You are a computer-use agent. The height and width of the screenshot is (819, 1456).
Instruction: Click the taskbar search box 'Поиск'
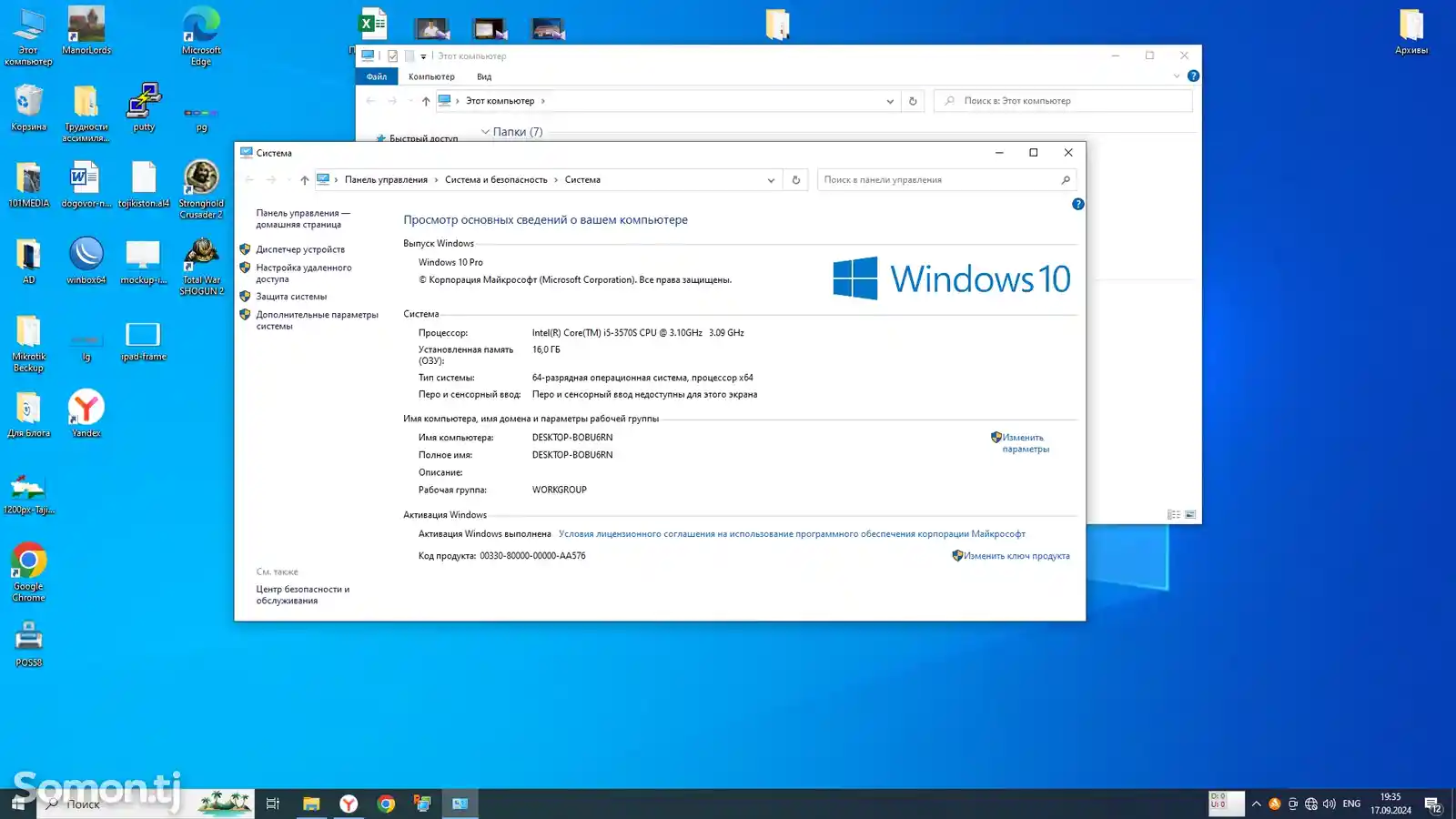point(146,804)
